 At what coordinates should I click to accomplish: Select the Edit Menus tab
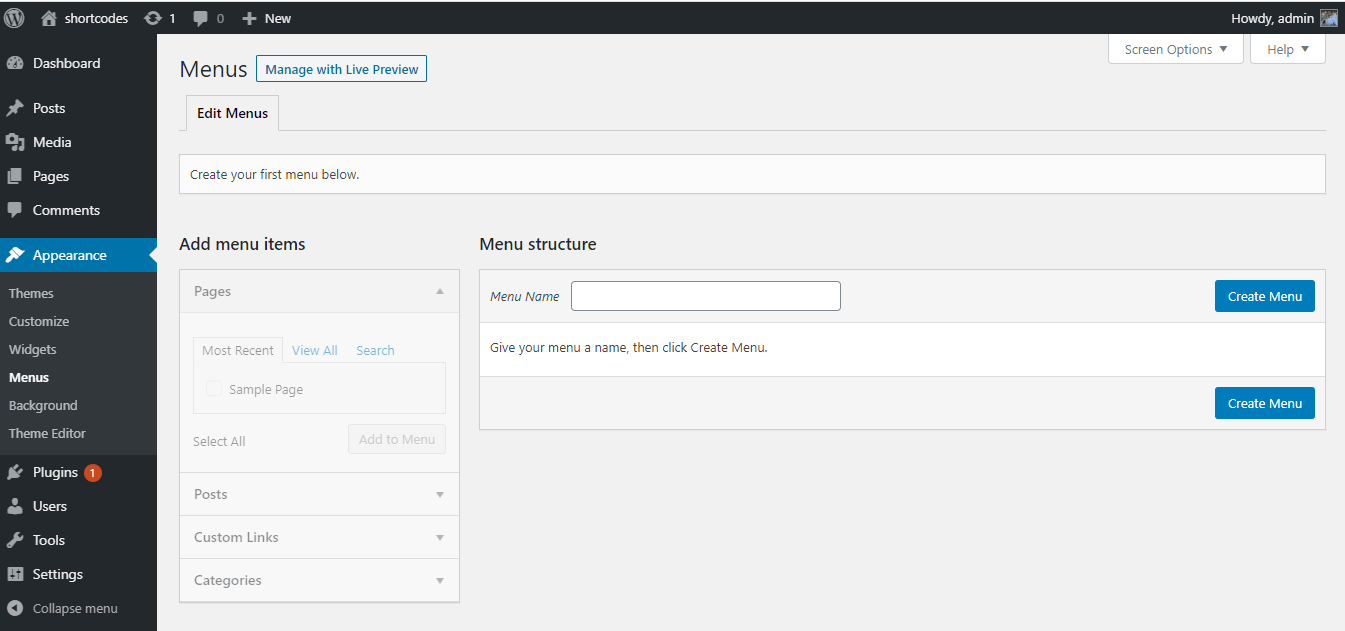coord(232,113)
